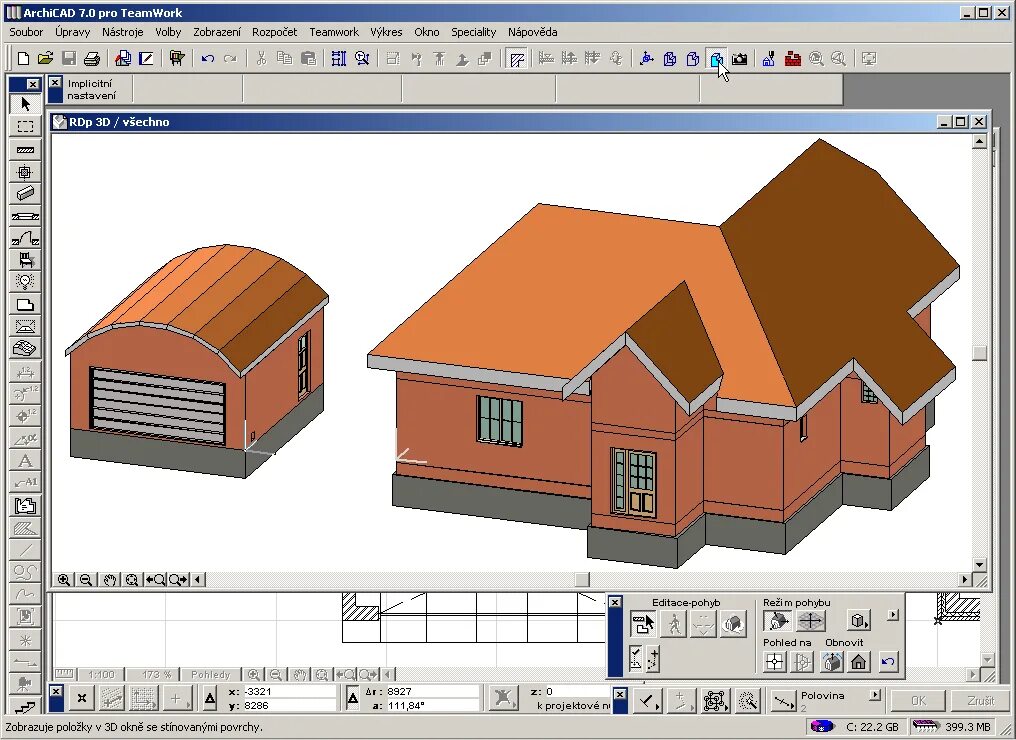1016x740 pixels.
Task: Toggle the trace reference icon in main toolbar
Action: click(x=516, y=60)
